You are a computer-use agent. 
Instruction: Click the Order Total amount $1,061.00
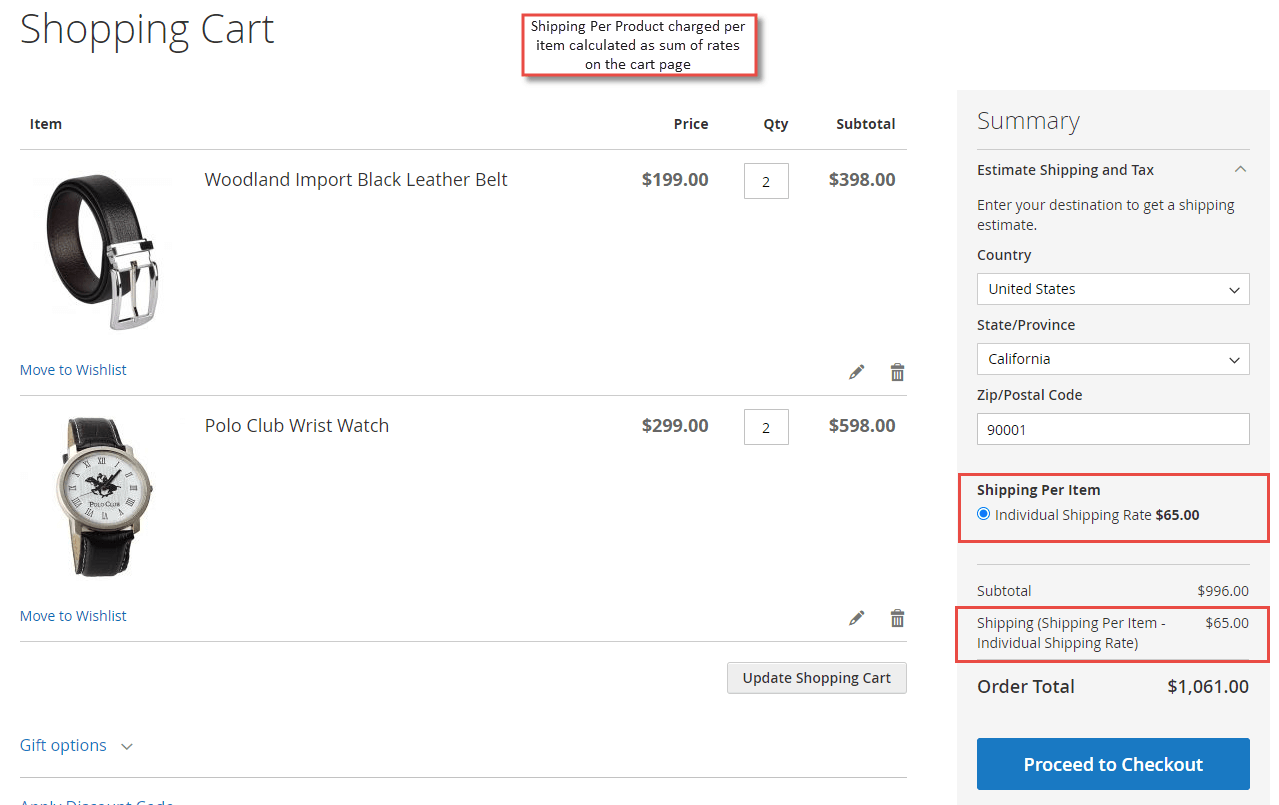(1208, 687)
